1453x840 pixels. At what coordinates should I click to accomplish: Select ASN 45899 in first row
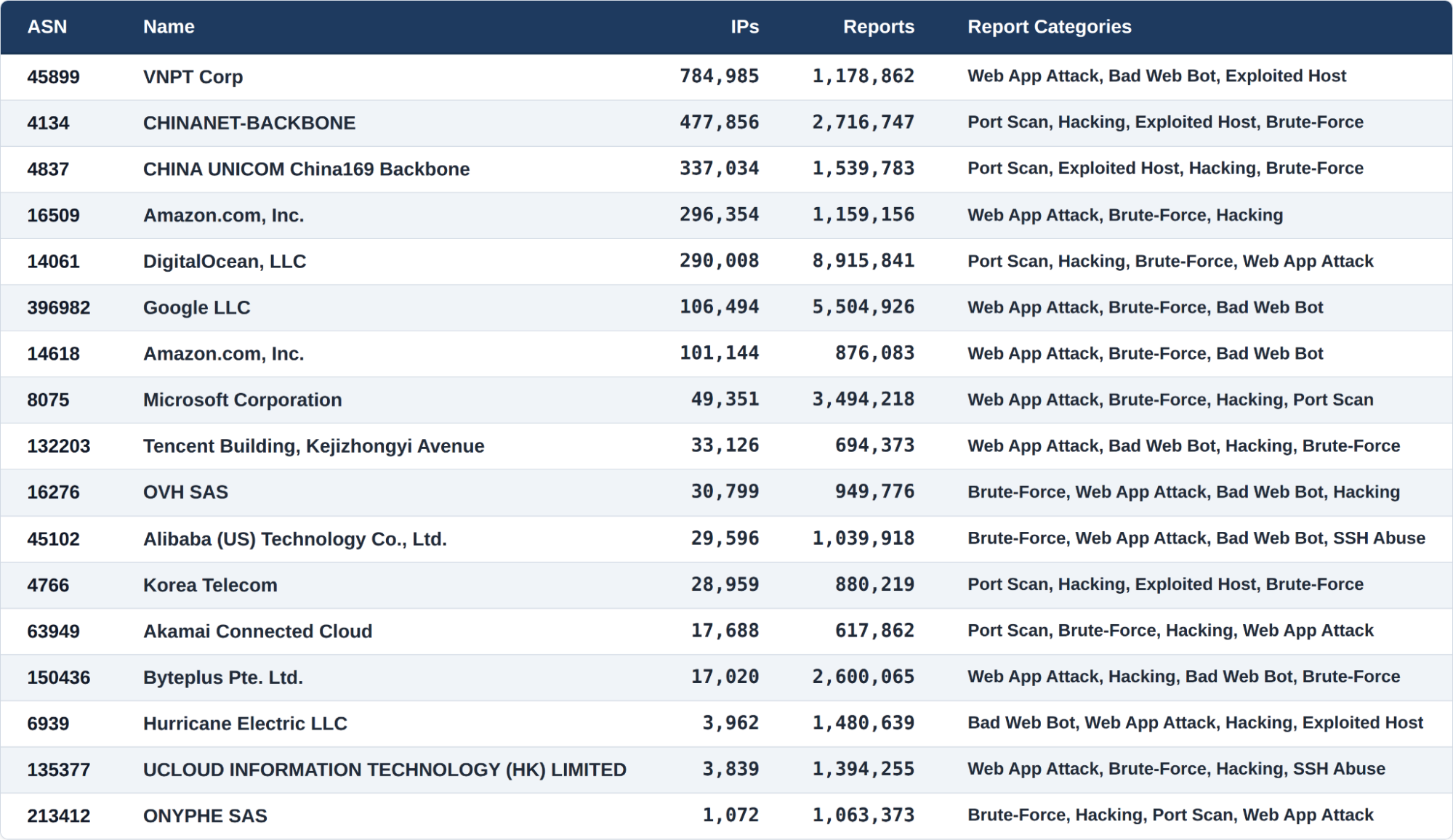coord(53,76)
